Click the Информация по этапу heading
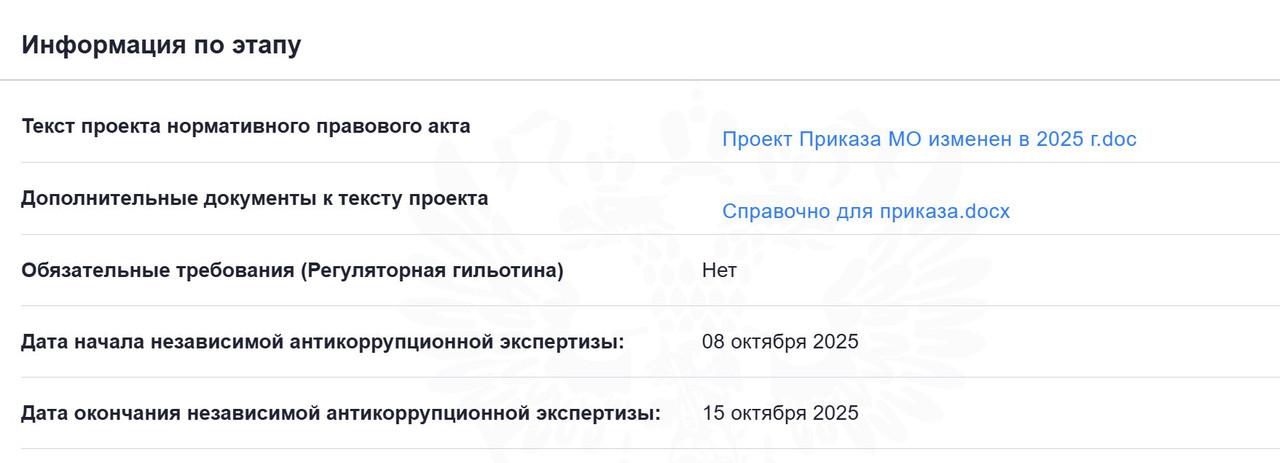 click(161, 45)
